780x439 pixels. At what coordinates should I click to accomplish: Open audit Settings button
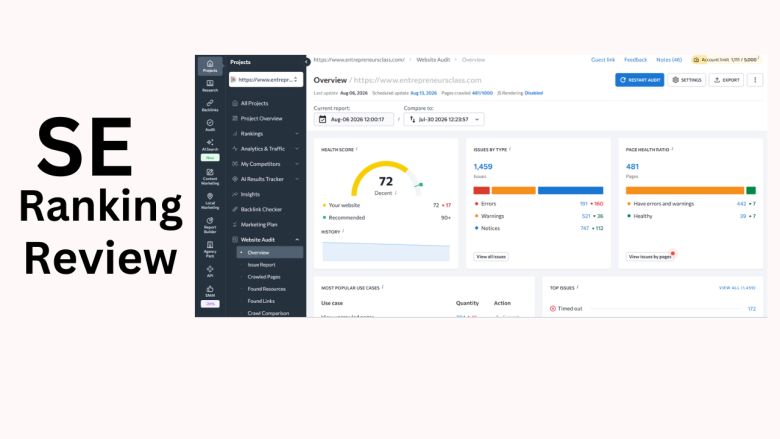click(686, 80)
